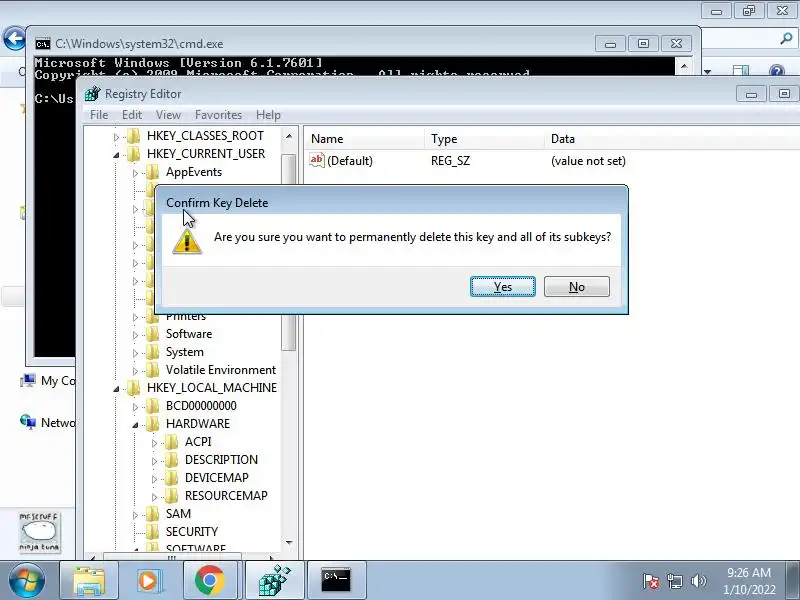Click the (Default) string value icon
Viewport: 800px width, 600px height.
tap(317, 161)
